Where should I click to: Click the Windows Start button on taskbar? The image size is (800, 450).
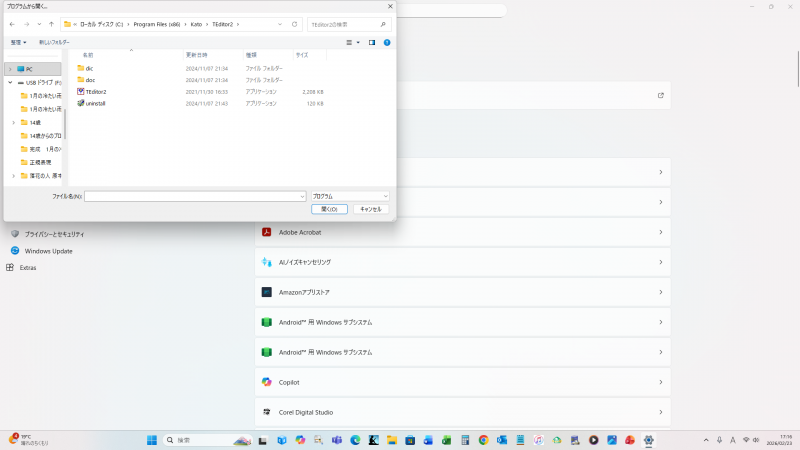(152, 440)
